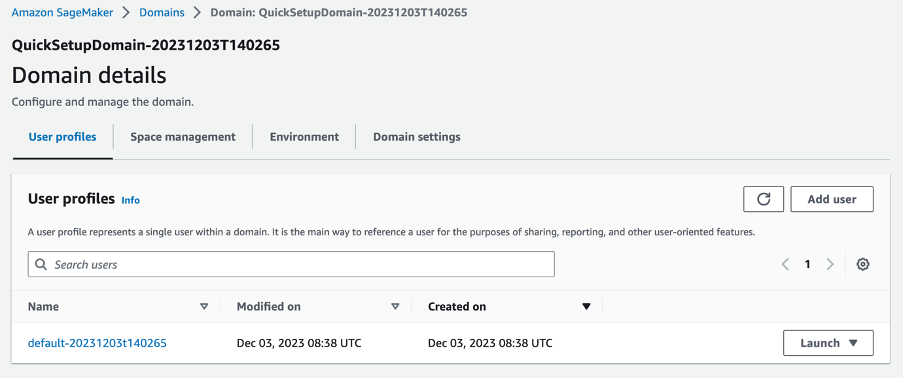Go to next page arrow

830,264
